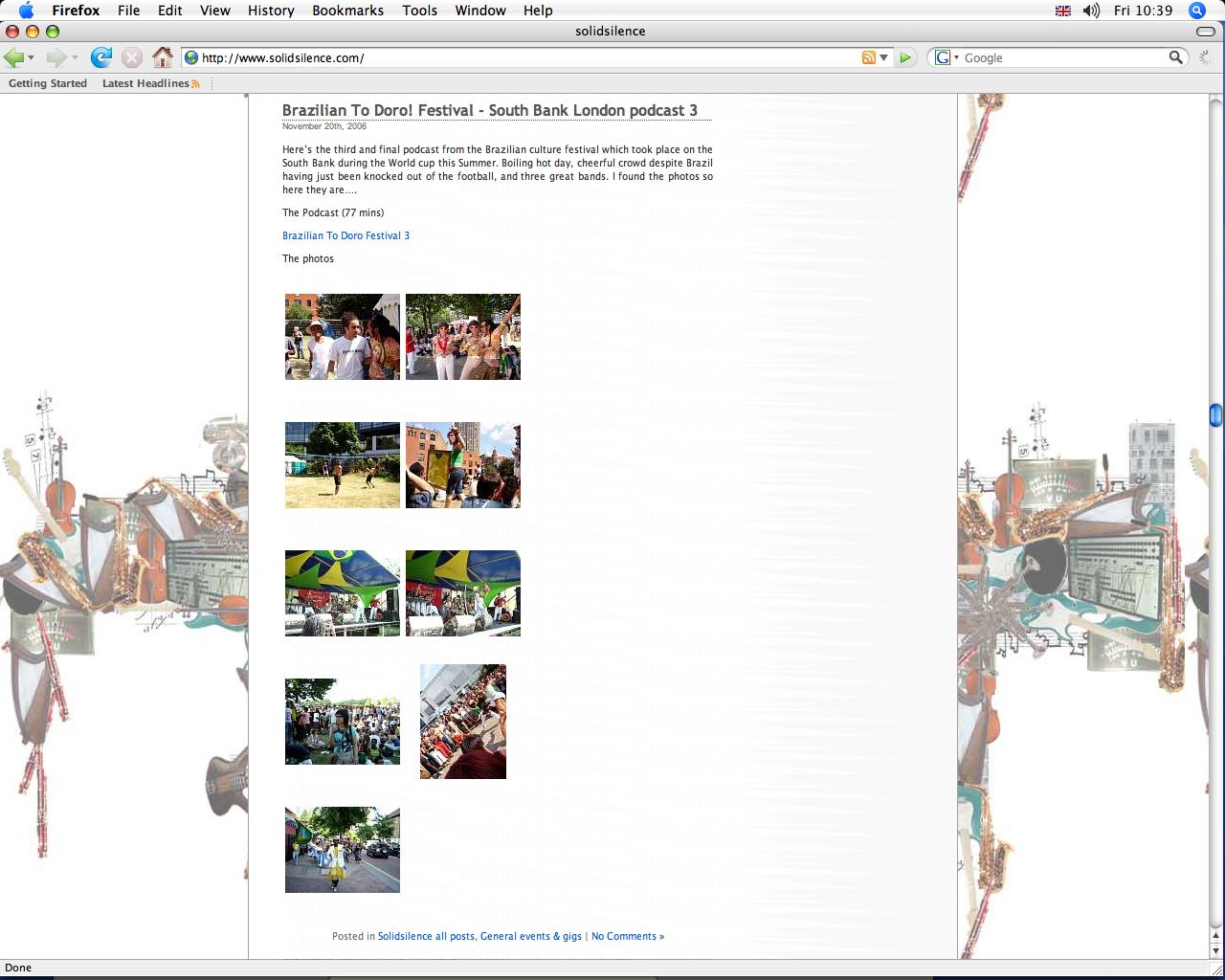Open the street parade photo thumbnail
The height and width of the screenshot is (980, 1225).
click(x=343, y=850)
